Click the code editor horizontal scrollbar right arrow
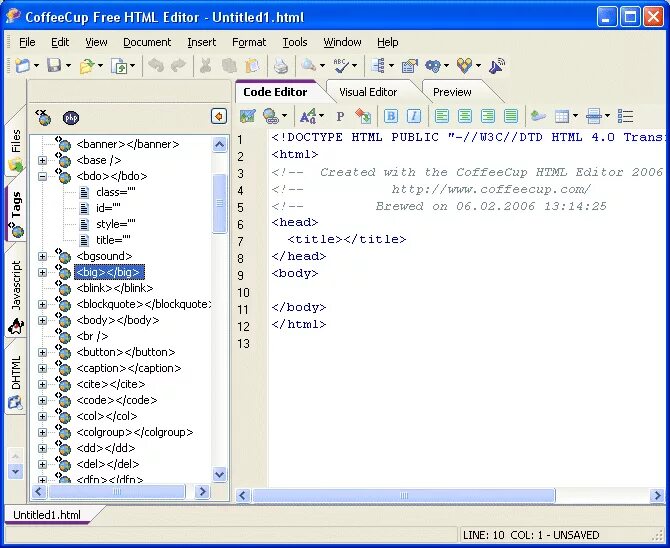Screen dimensions: 670x548 coord(657,495)
